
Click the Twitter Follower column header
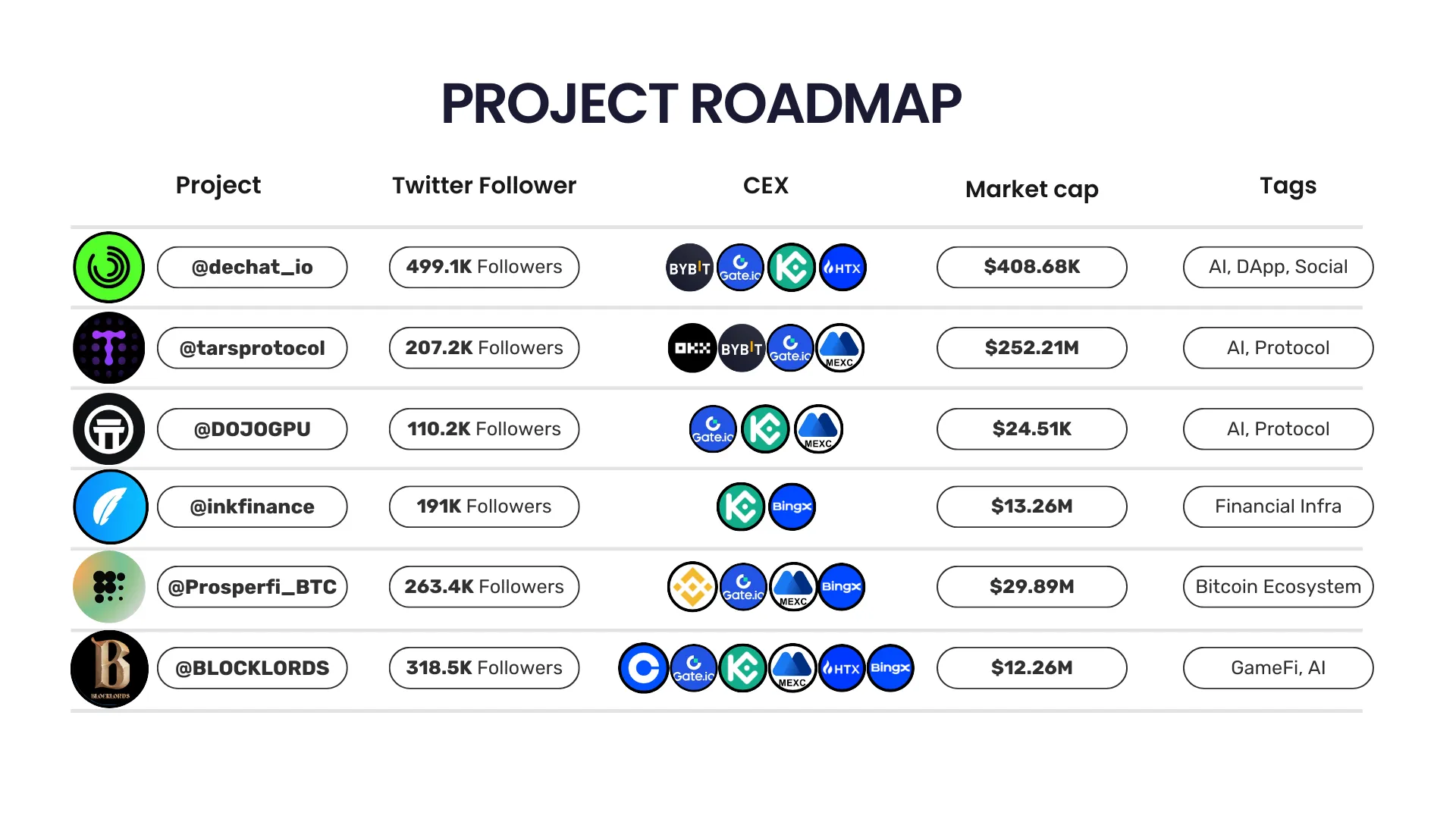coord(484,186)
